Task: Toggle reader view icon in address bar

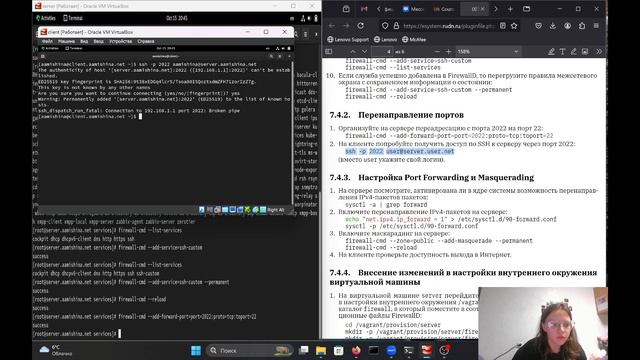Action: (x=503, y=26)
